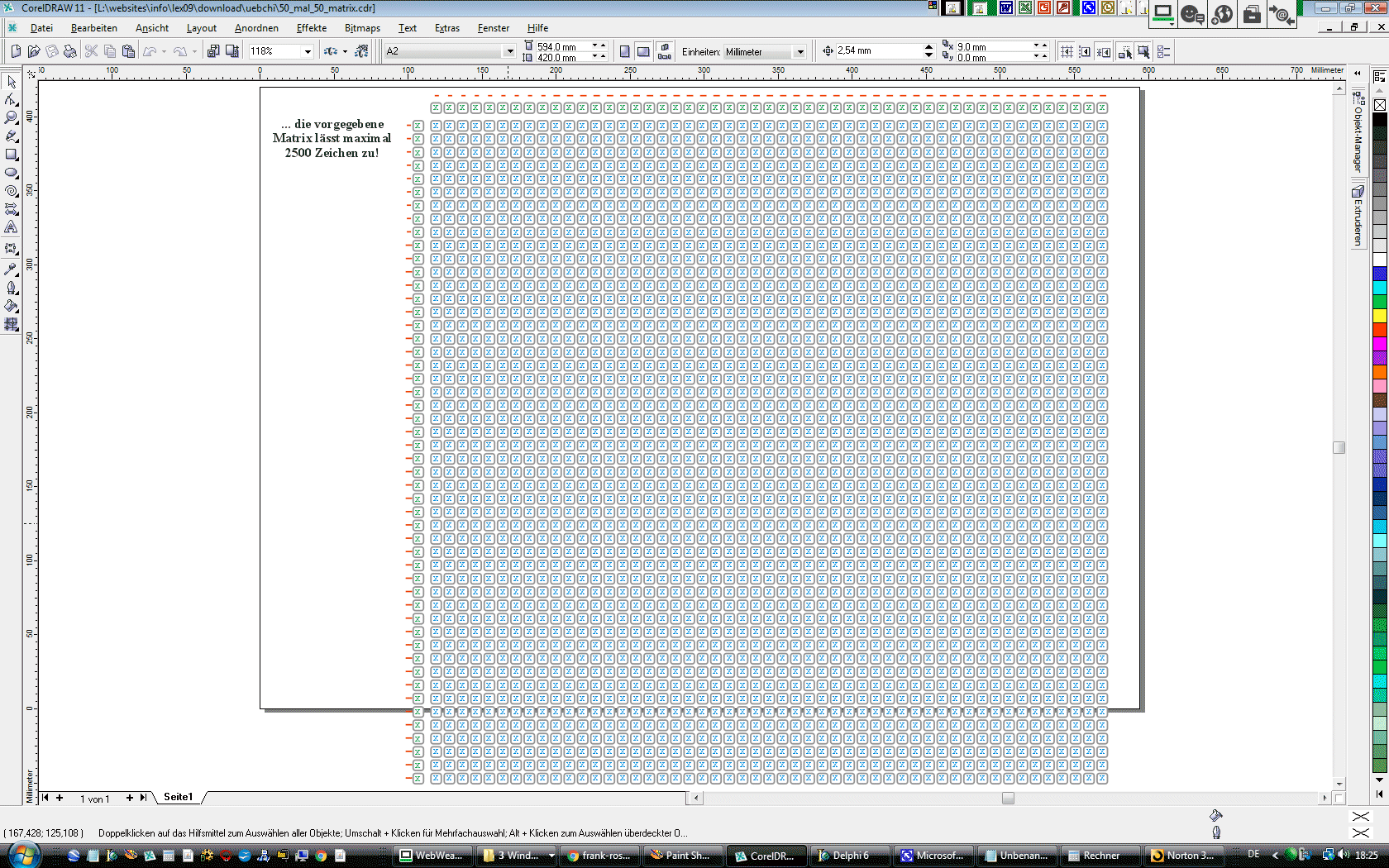Open the A2 paper size dropdown
Screen dimensions: 1389x868
[x=509, y=51]
